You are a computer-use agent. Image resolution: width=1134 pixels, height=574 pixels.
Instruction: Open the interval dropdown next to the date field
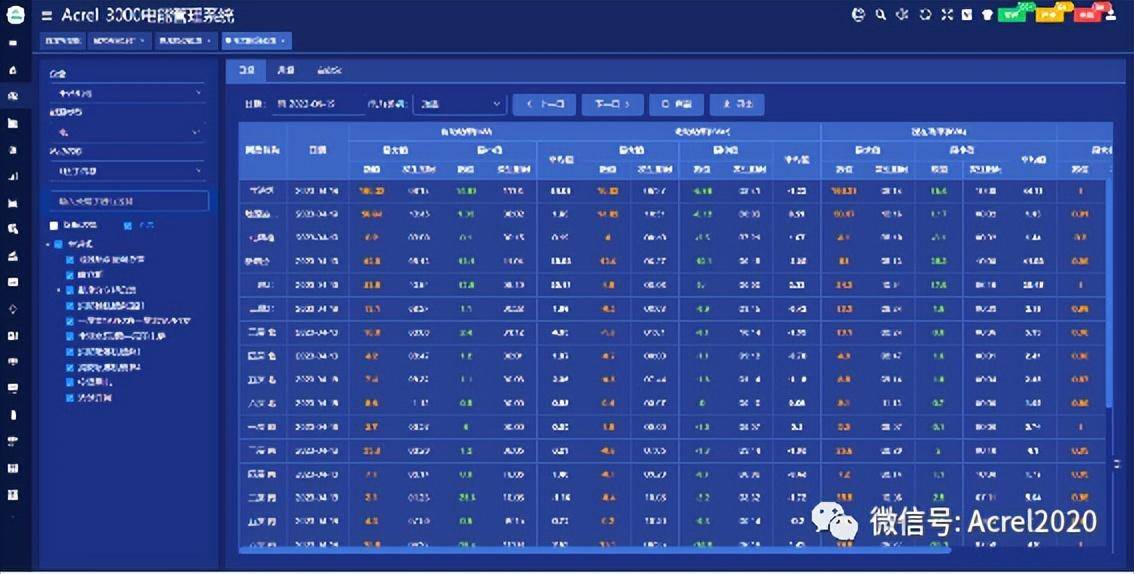[x=459, y=104]
